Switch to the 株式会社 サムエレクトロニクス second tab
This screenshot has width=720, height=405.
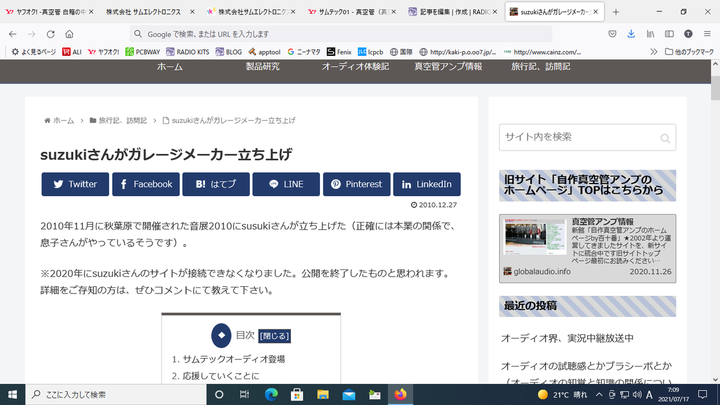pyautogui.click(x=143, y=12)
